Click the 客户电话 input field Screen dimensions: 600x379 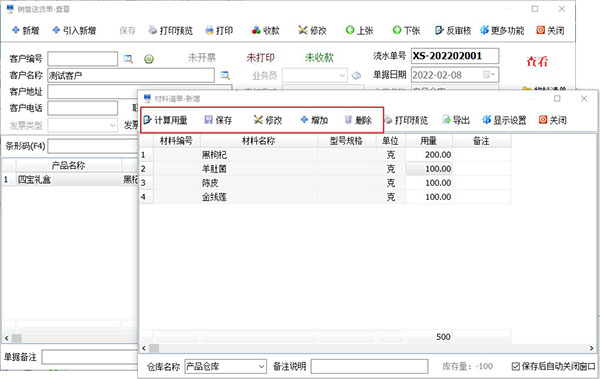click(x=83, y=108)
